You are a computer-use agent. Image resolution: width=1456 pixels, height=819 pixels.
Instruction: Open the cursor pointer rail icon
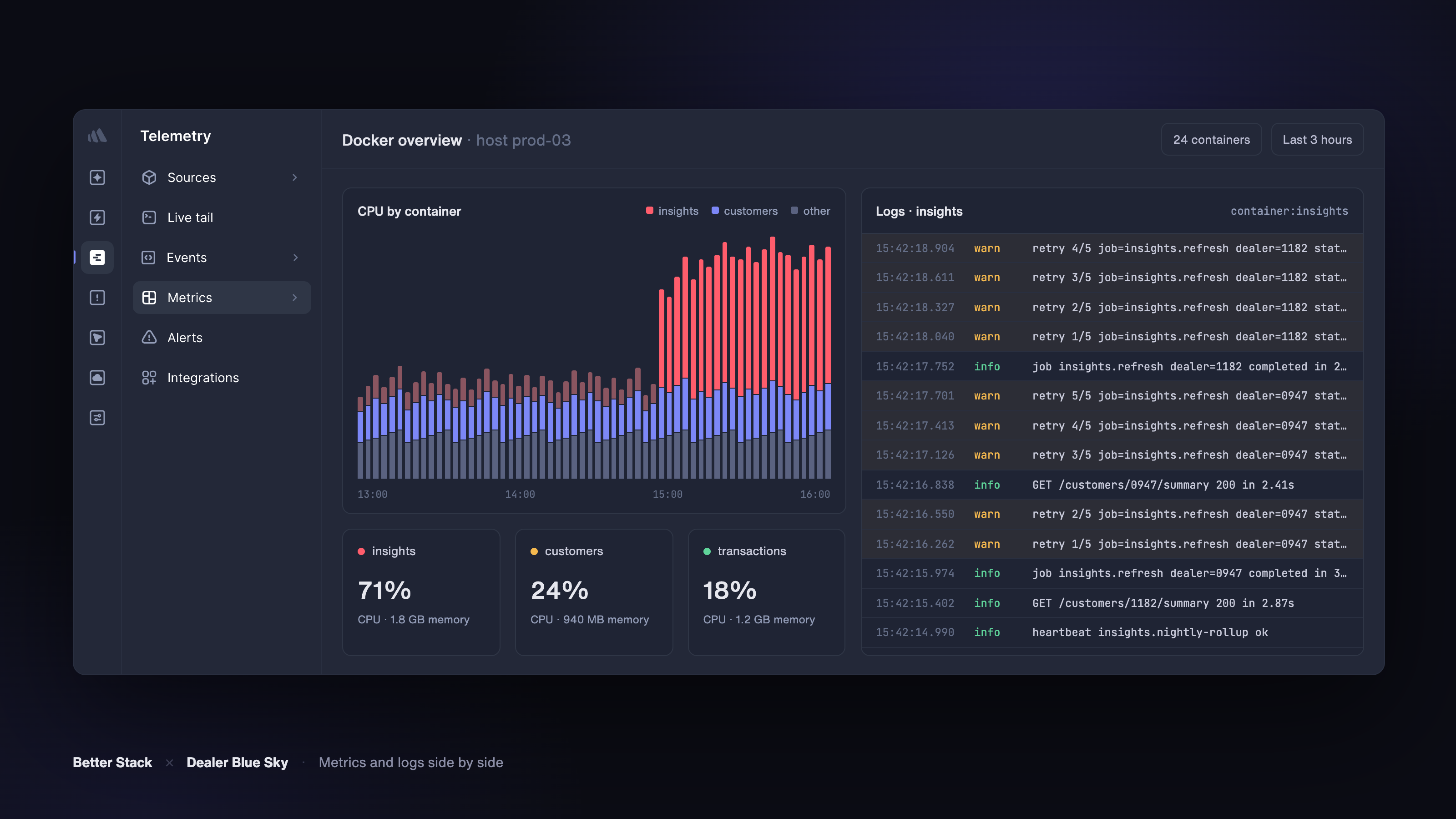pyautogui.click(x=97, y=338)
